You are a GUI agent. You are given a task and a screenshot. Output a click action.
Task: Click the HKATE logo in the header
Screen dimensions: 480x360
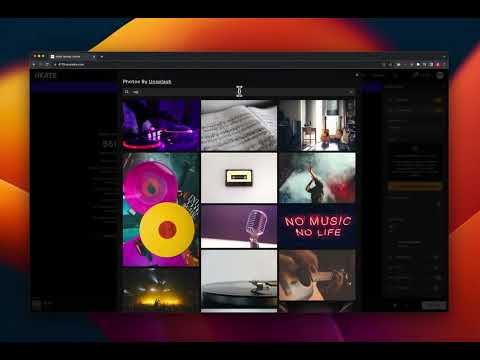click(45, 75)
